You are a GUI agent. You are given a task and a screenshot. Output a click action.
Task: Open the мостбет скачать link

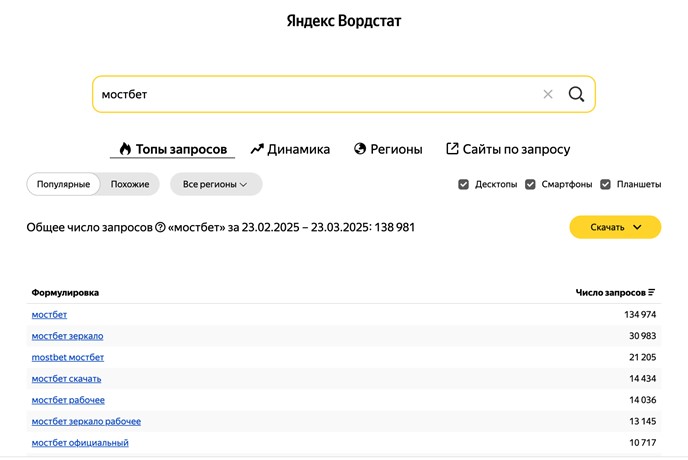coord(66,379)
